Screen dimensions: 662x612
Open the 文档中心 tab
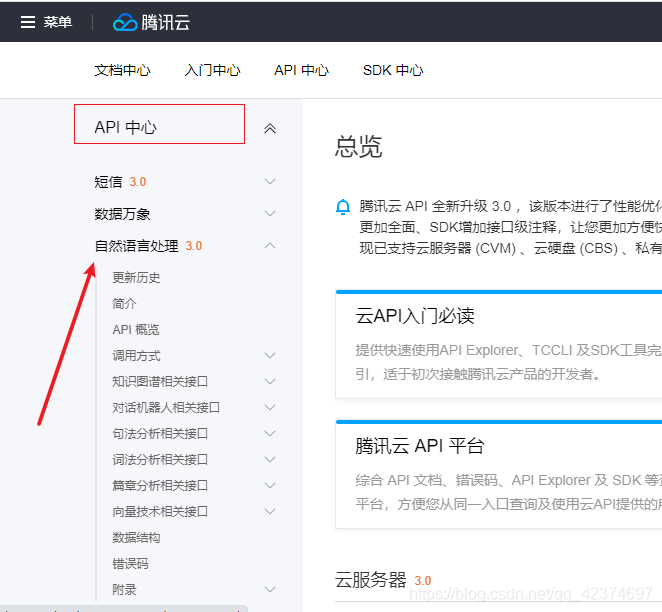[x=122, y=70]
